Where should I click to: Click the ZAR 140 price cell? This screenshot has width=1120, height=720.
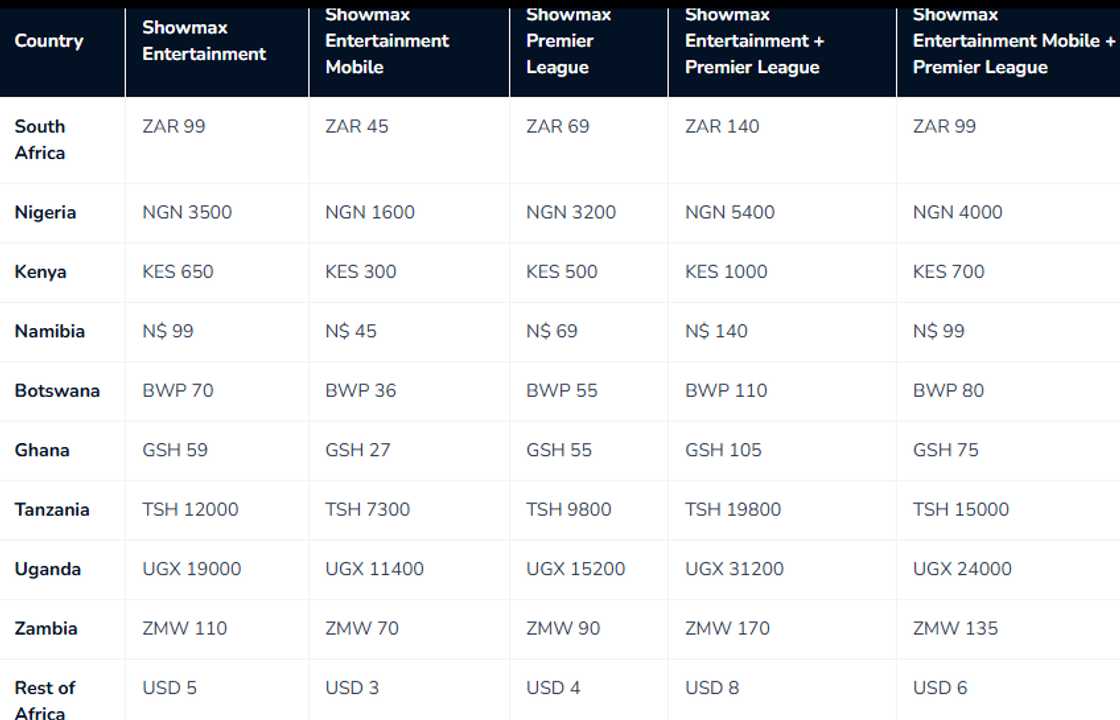[x=722, y=126]
